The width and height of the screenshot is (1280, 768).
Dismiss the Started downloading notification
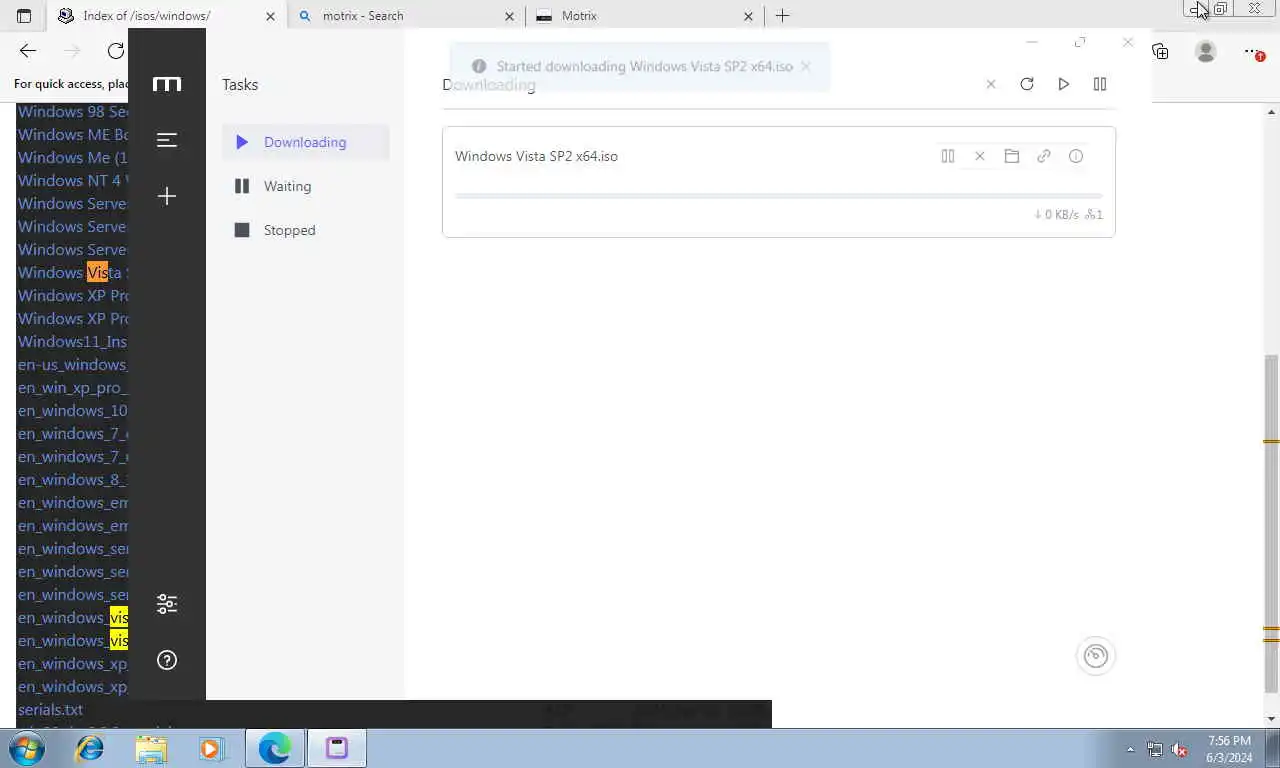805,66
